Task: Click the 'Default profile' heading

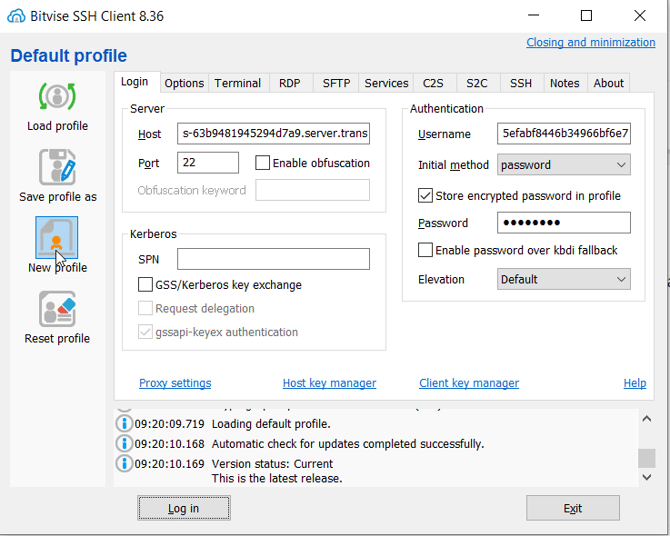Action: coord(68,56)
